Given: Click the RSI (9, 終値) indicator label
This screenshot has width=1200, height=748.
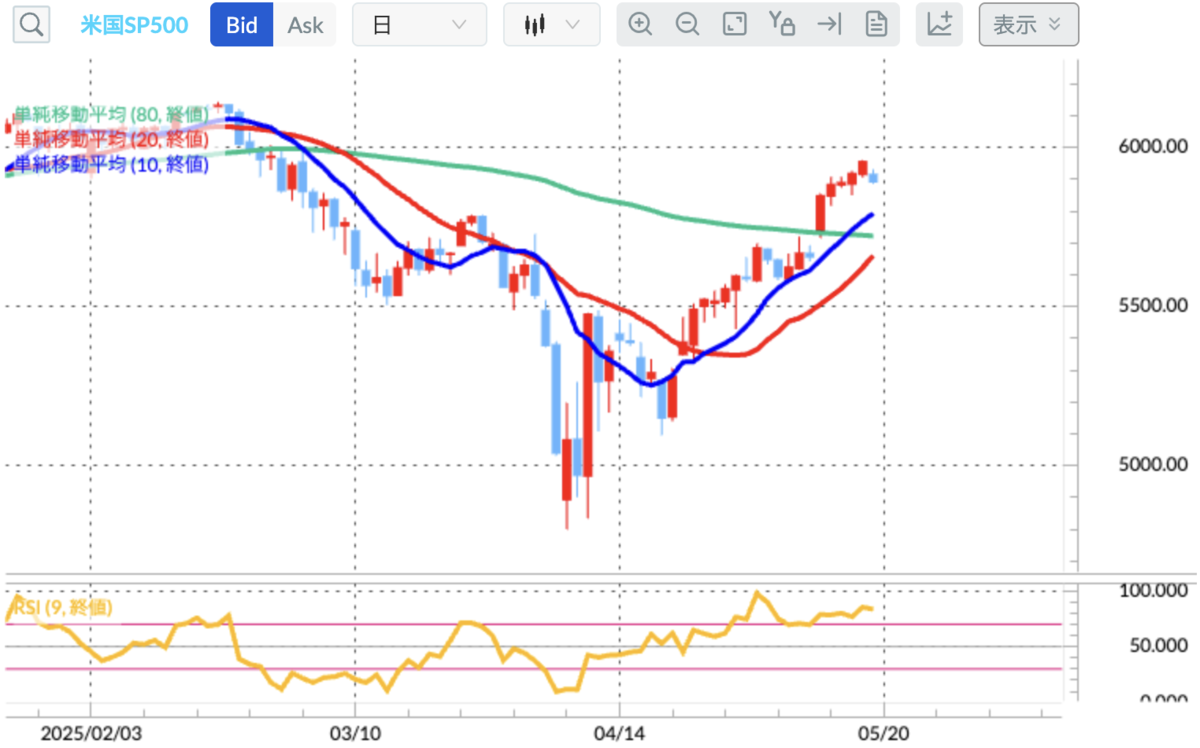Looking at the screenshot, I should tap(62, 607).
